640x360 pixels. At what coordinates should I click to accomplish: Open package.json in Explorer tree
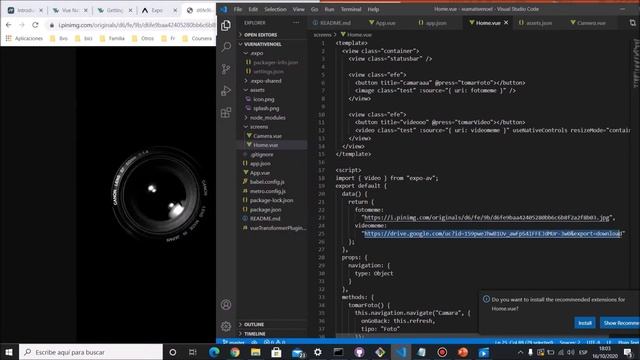click(265, 209)
